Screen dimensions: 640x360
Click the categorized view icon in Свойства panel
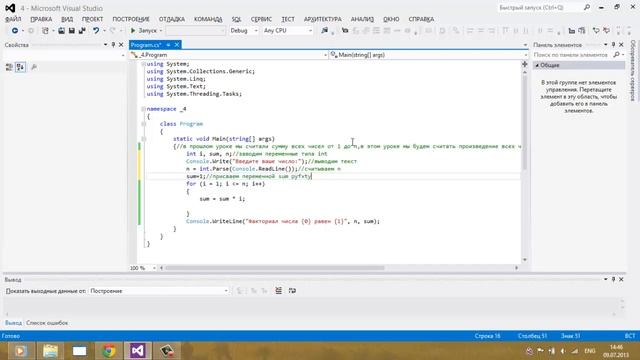pyautogui.click(x=9, y=67)
